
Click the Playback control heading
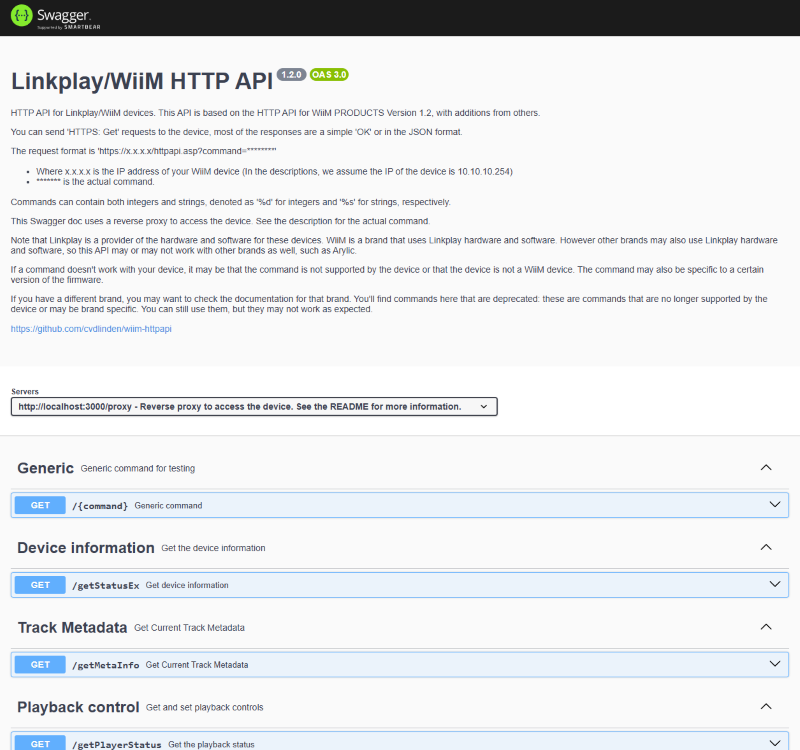click(x=78, y=707)
